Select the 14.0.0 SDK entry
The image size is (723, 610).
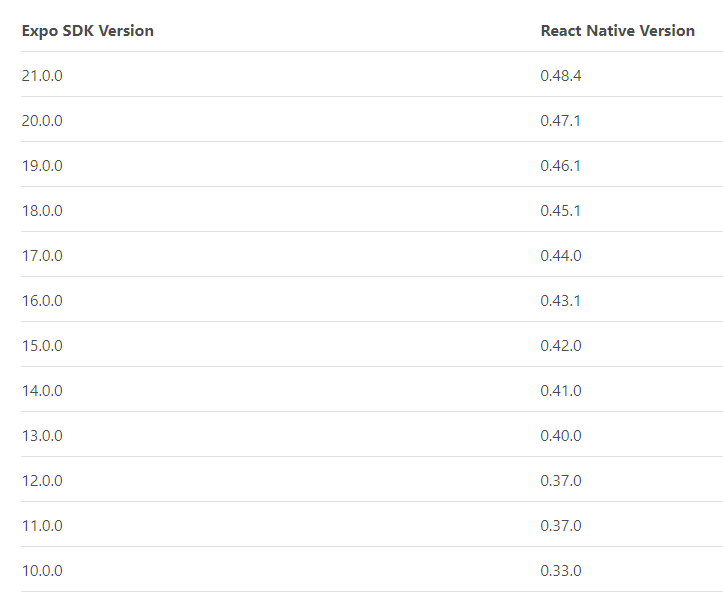[42, 391]
